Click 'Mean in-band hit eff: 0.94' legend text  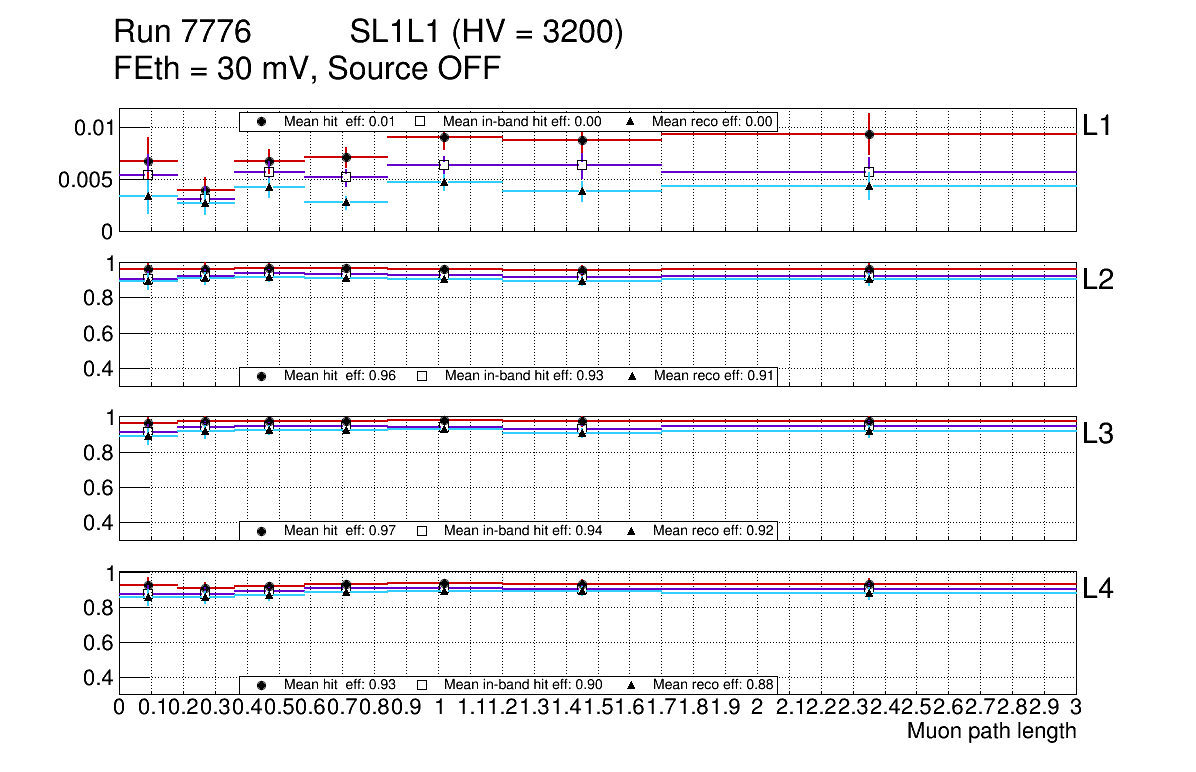[523, 530]
